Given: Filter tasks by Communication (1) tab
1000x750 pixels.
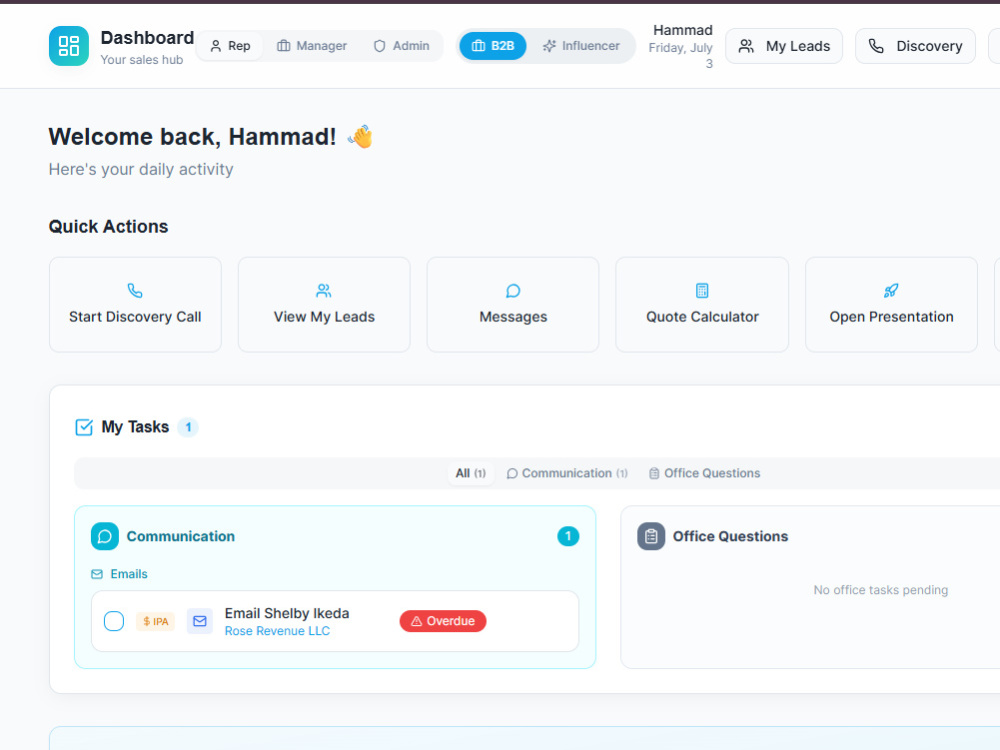Looking at the screenshot, I should [x=567, y=473].
